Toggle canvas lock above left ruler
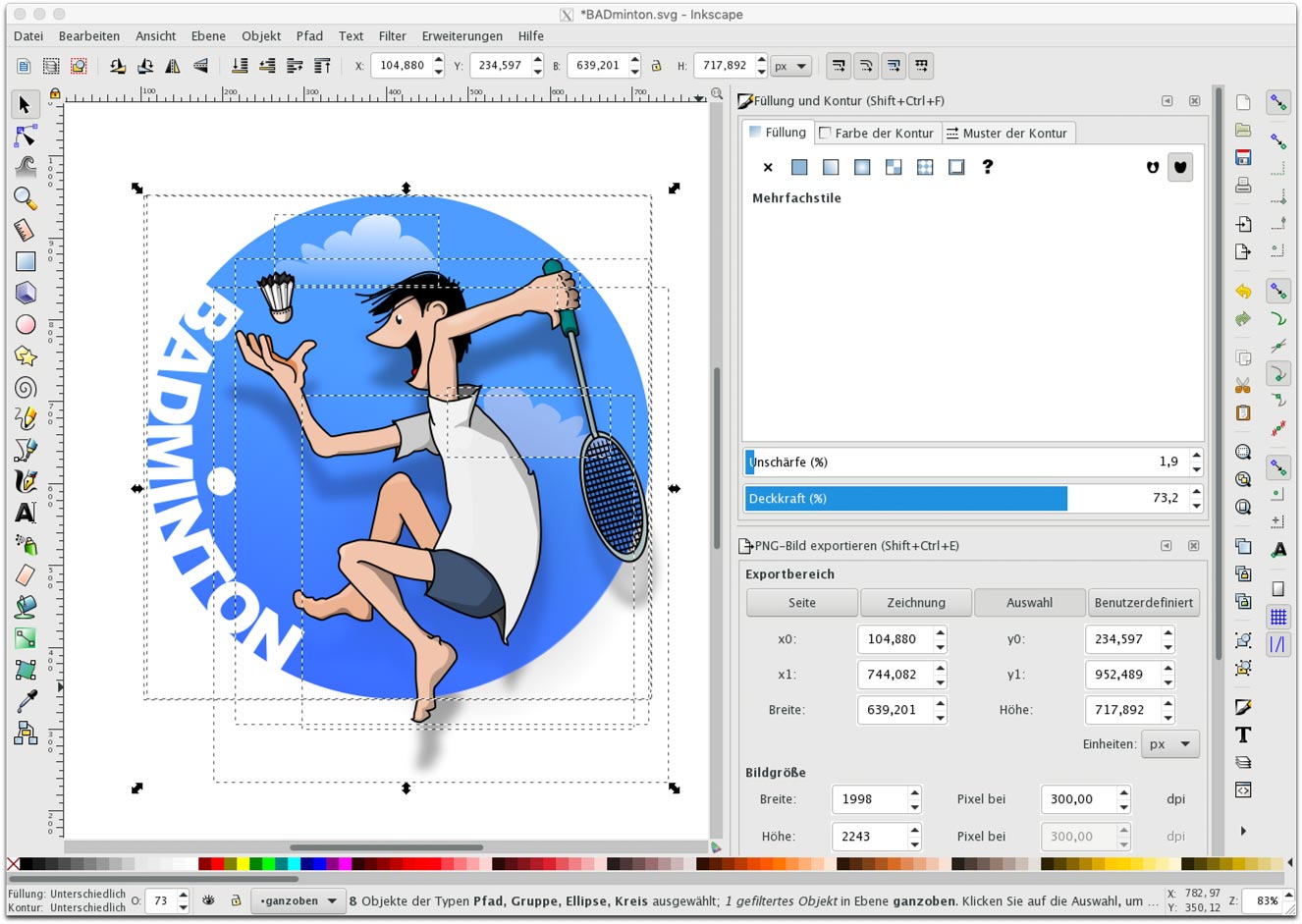This screenshot has width=1302, height=924. click(55, 94)
